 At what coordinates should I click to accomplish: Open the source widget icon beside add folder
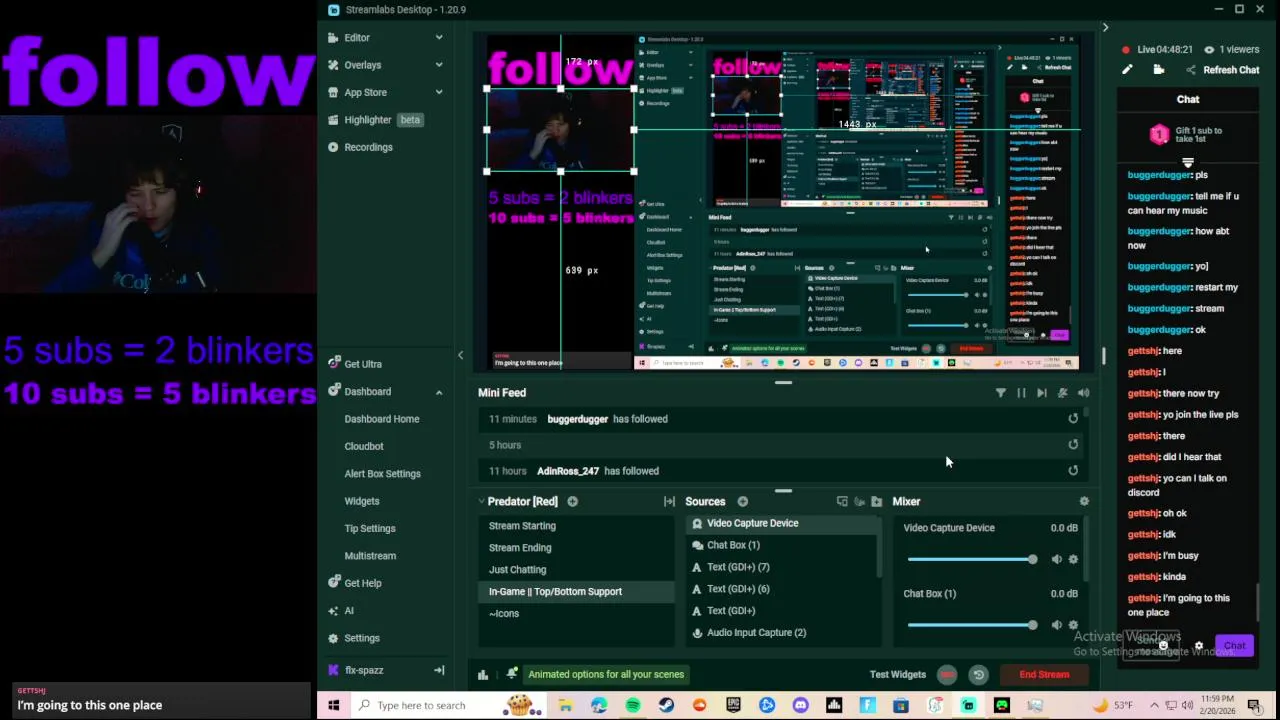pos(859,501)
